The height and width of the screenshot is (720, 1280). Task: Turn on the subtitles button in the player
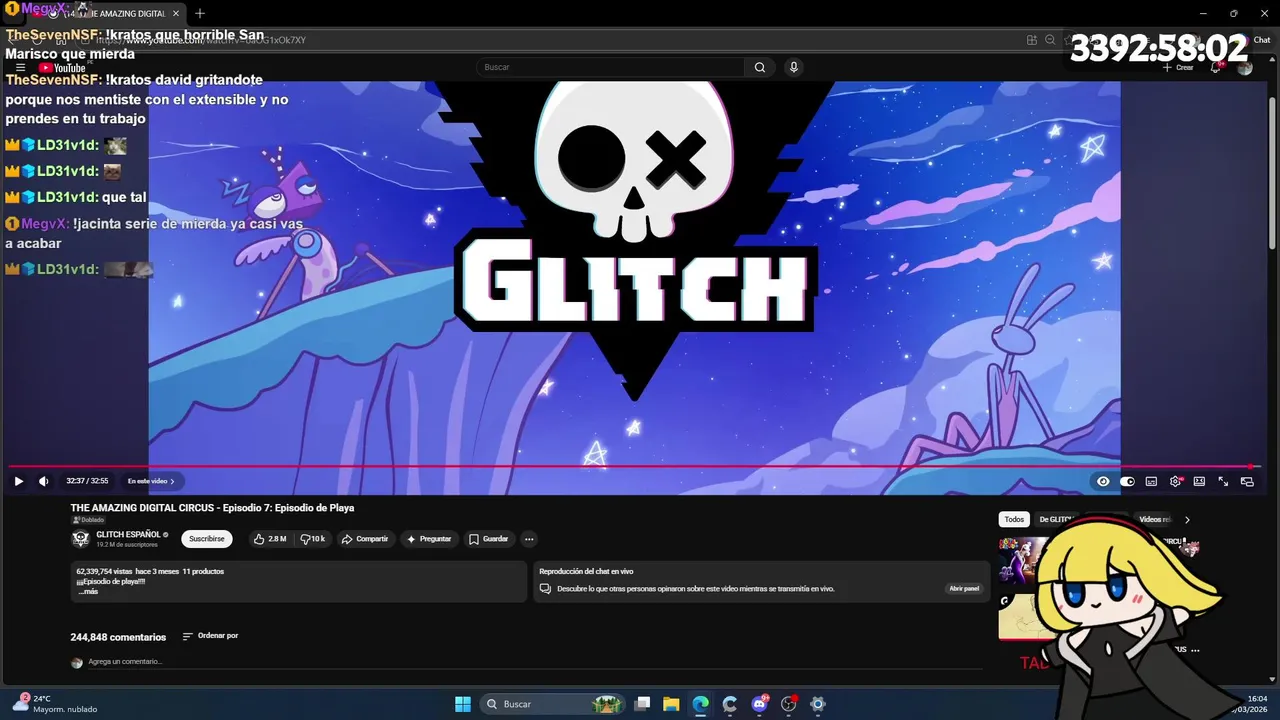(1151, 481)
